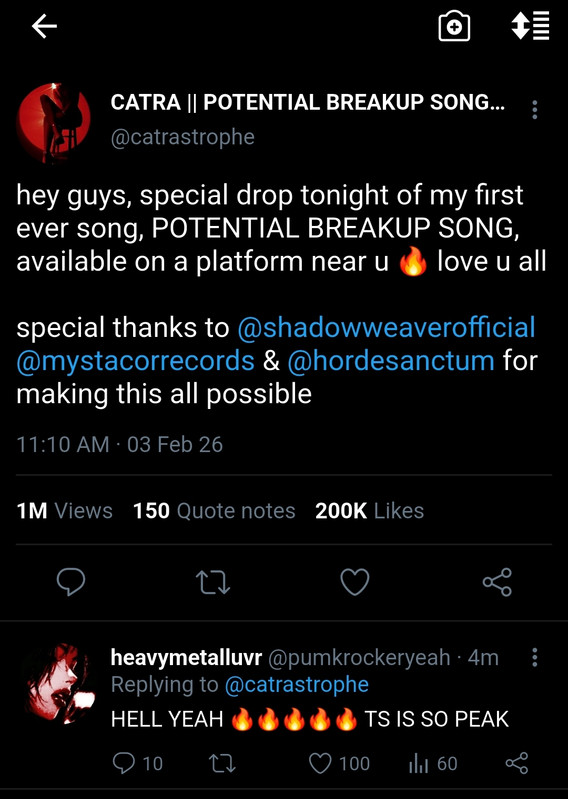The image size is (568, 799).
Task: View the 150 Quote notes
Action: 214,511
